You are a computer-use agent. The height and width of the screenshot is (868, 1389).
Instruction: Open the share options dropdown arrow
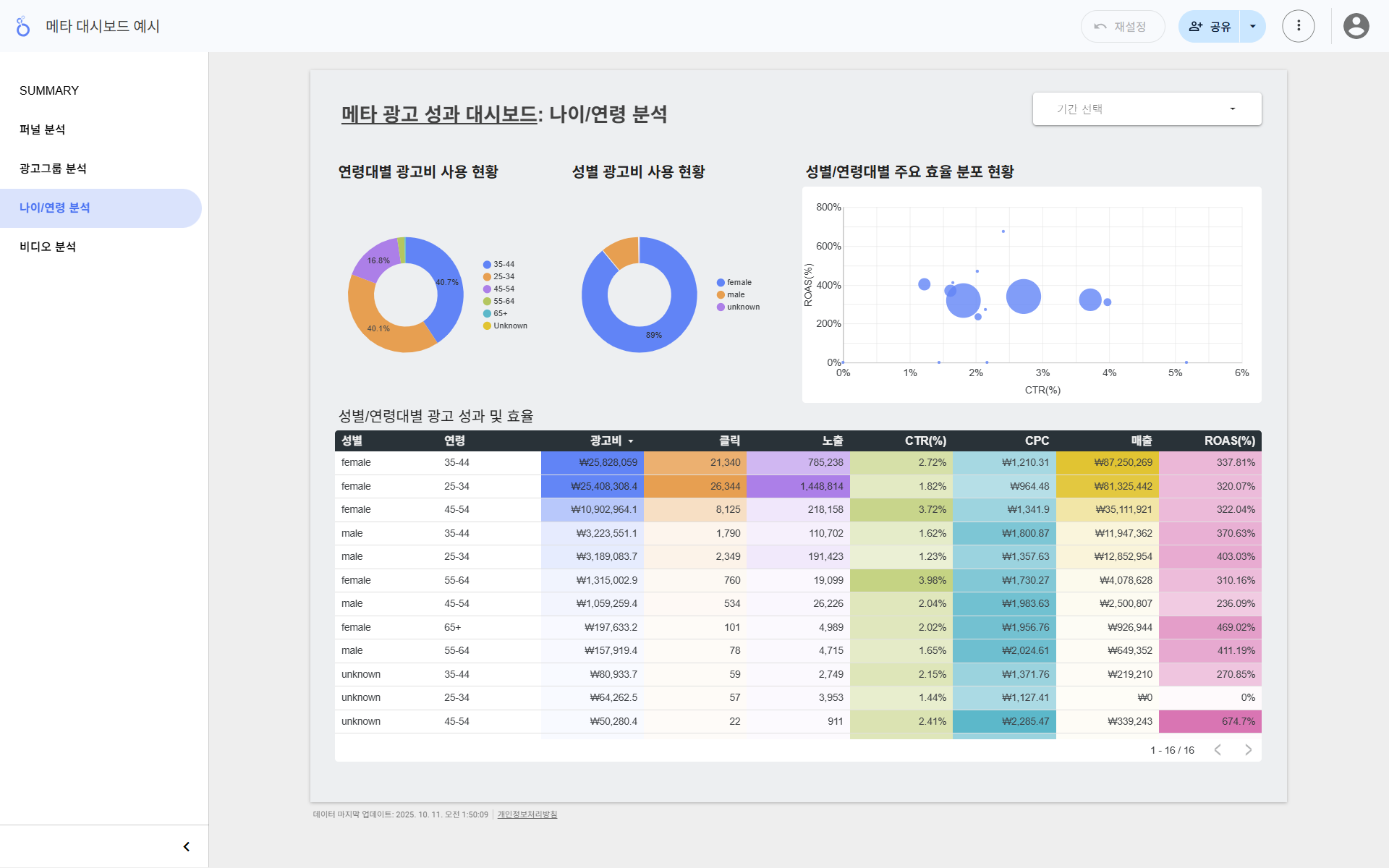point(1253,27)
